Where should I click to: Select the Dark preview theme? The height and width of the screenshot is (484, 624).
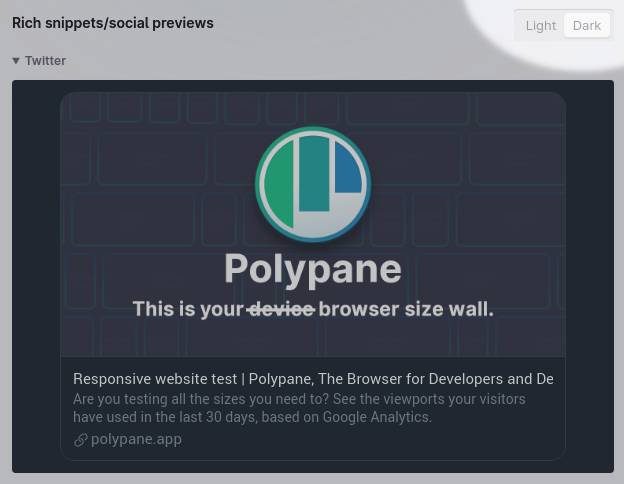pos(587,25)
